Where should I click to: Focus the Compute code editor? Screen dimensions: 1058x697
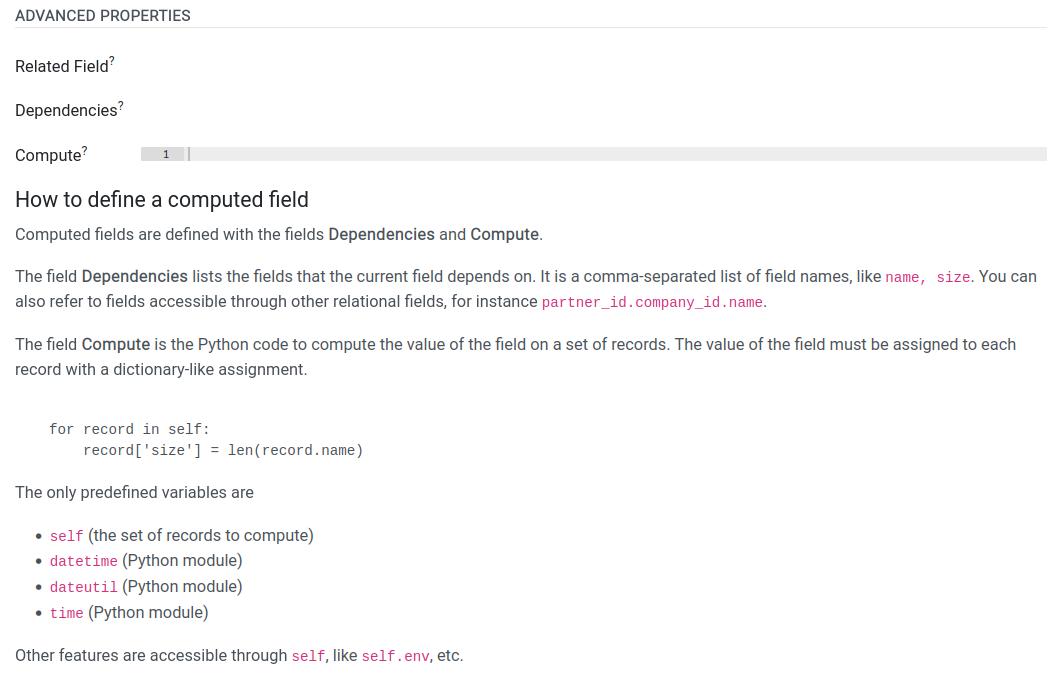pos(617,154)
